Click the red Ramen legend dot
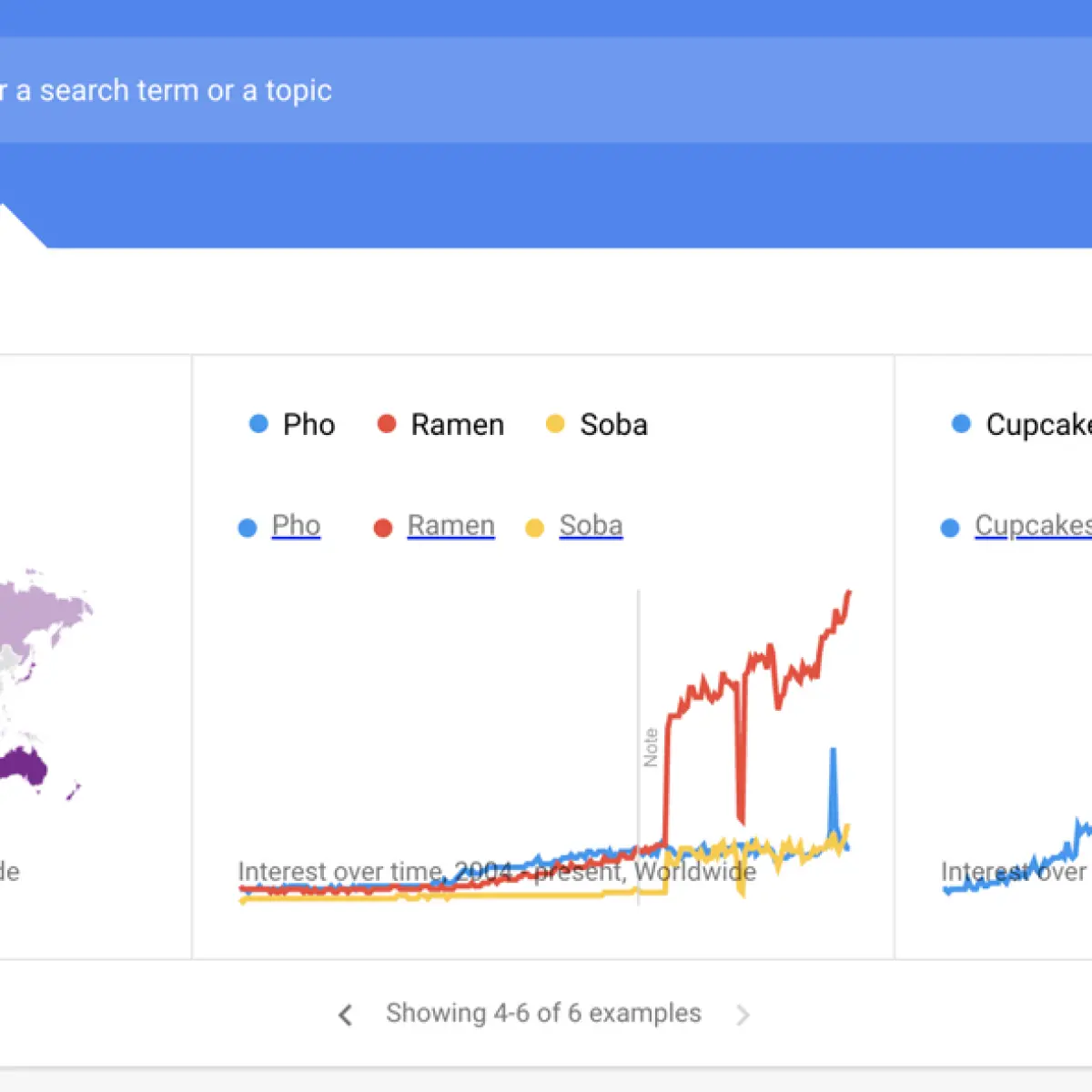Screen dimensions: 1092x1092 387,424
